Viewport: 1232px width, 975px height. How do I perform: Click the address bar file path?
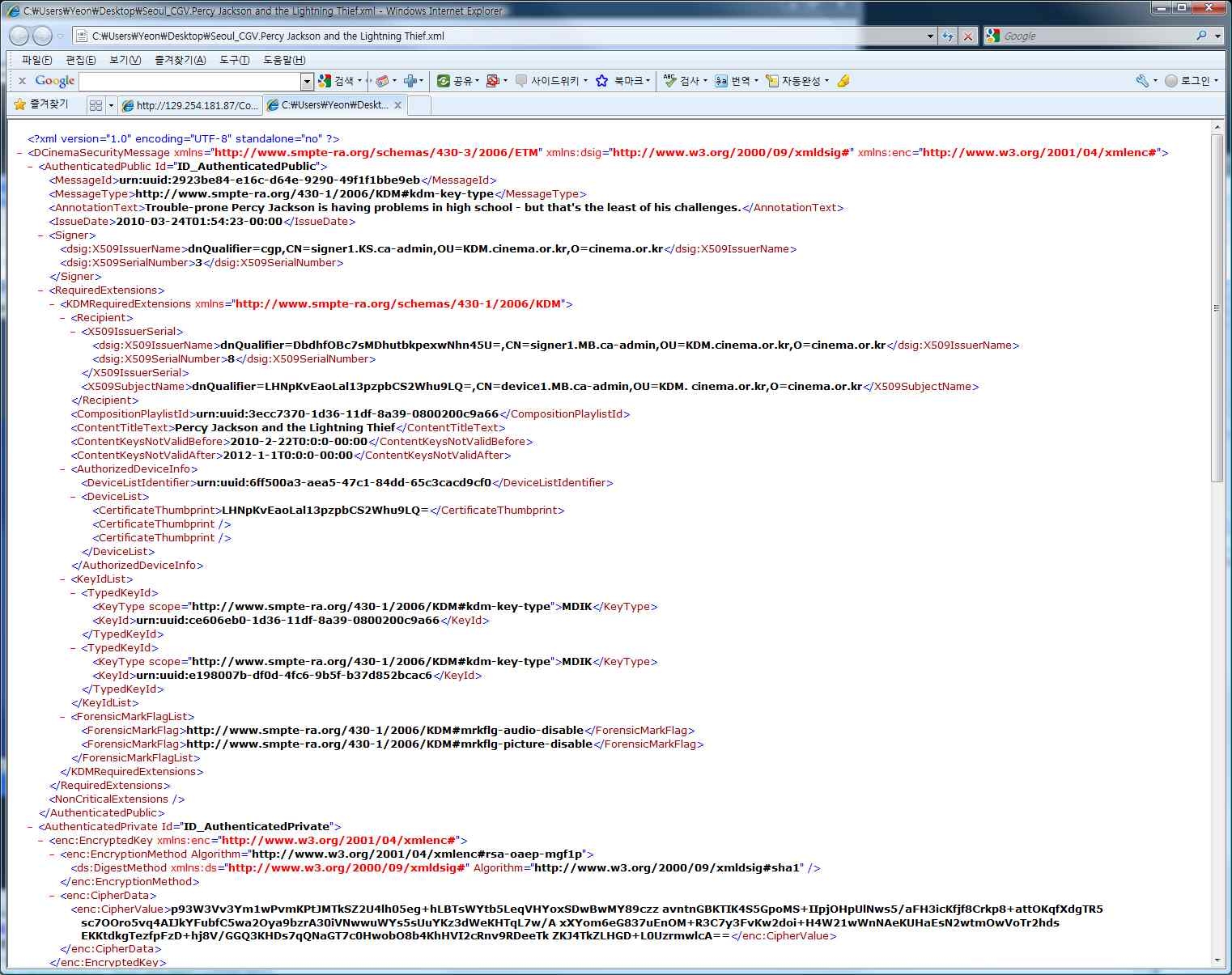[268, 36]
